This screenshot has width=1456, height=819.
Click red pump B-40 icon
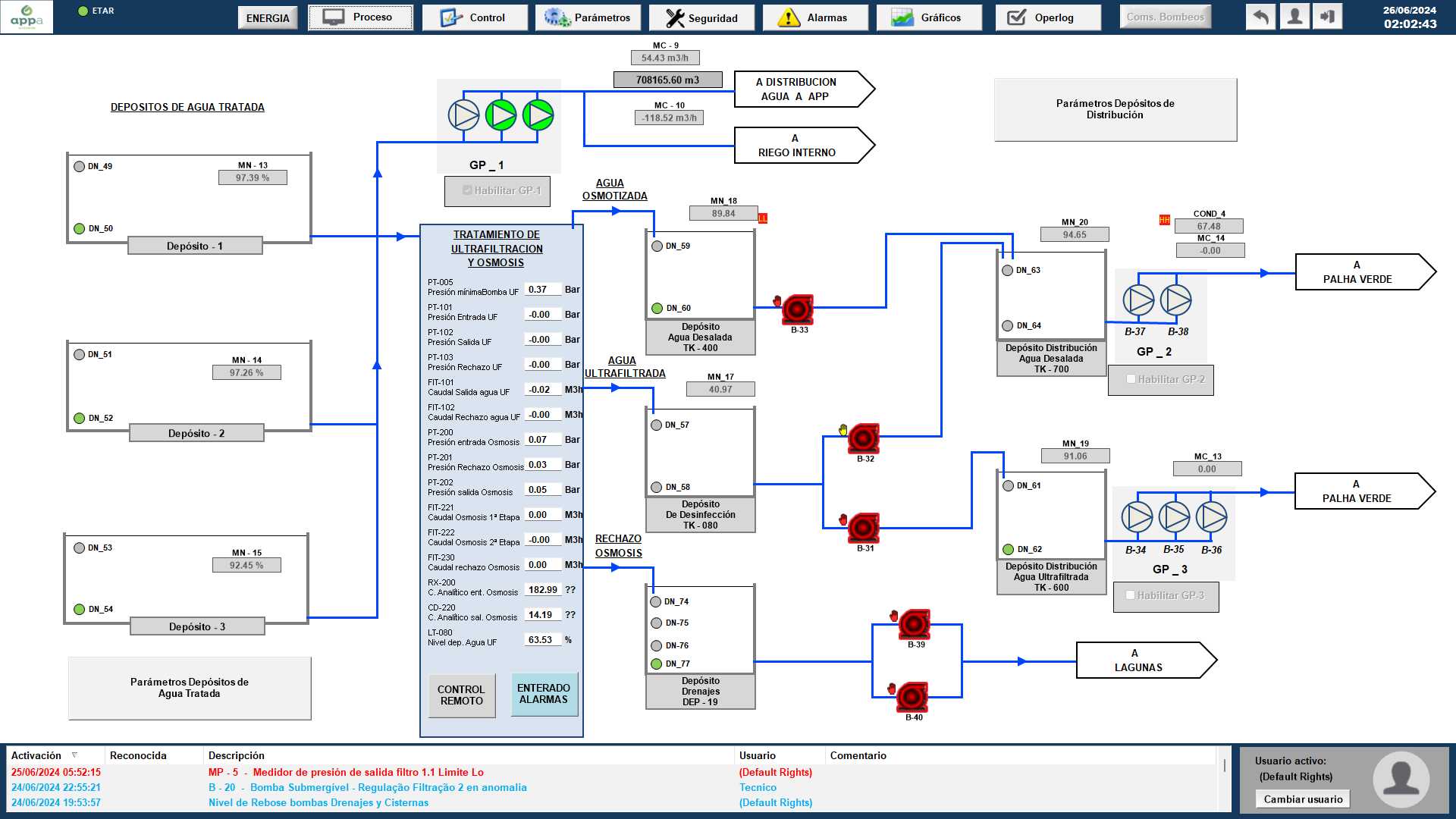tap(912, 696)
